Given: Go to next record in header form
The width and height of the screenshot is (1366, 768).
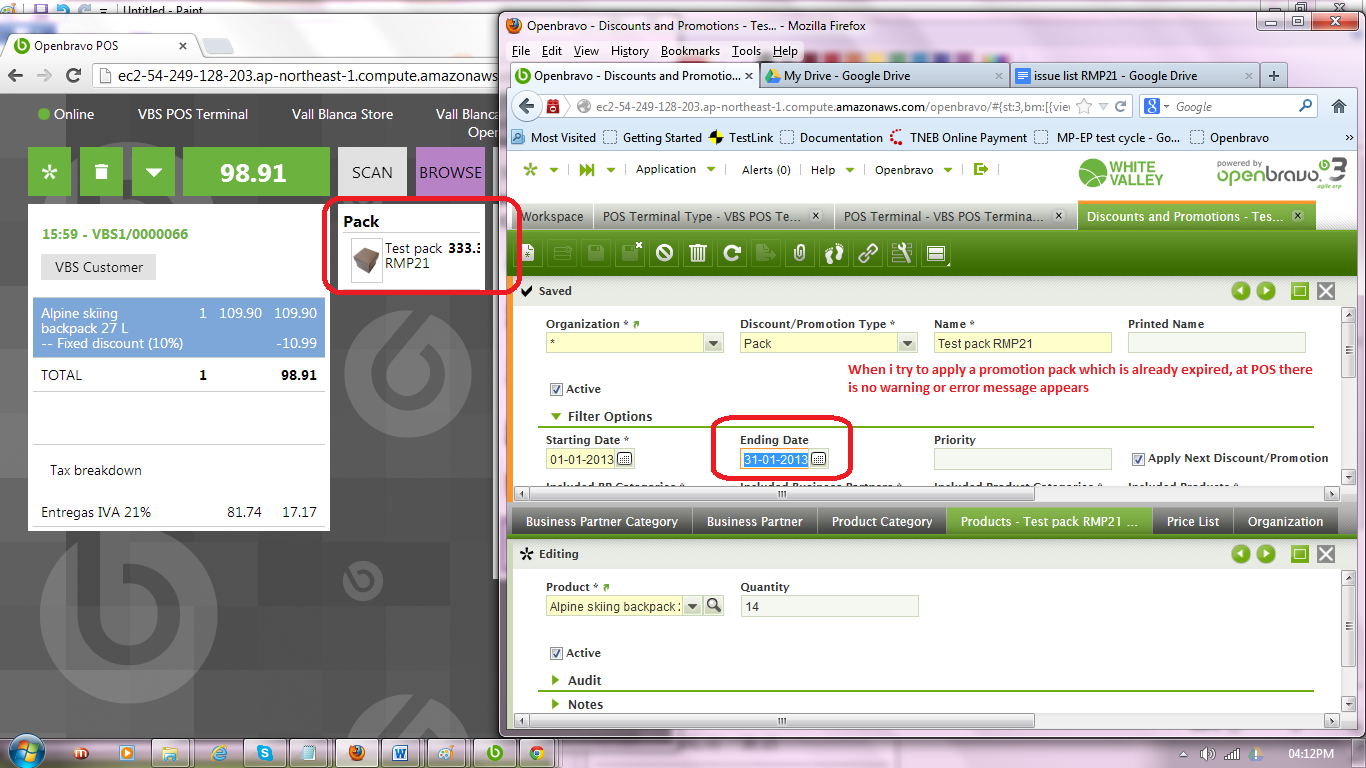Looking at the screenshot, I should (x=1266, y=291).
